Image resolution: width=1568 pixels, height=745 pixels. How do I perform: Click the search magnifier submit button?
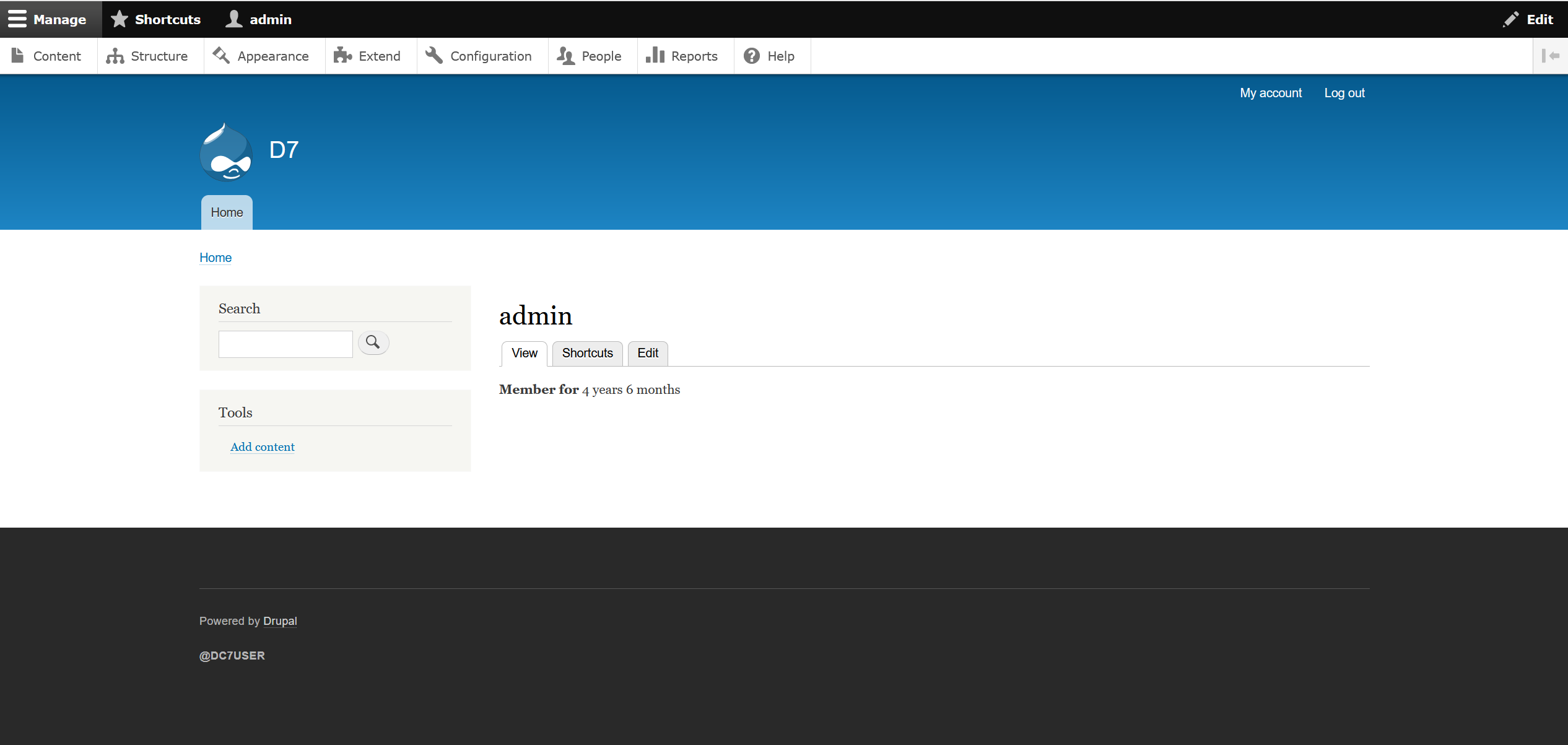[x=373, y=342]
